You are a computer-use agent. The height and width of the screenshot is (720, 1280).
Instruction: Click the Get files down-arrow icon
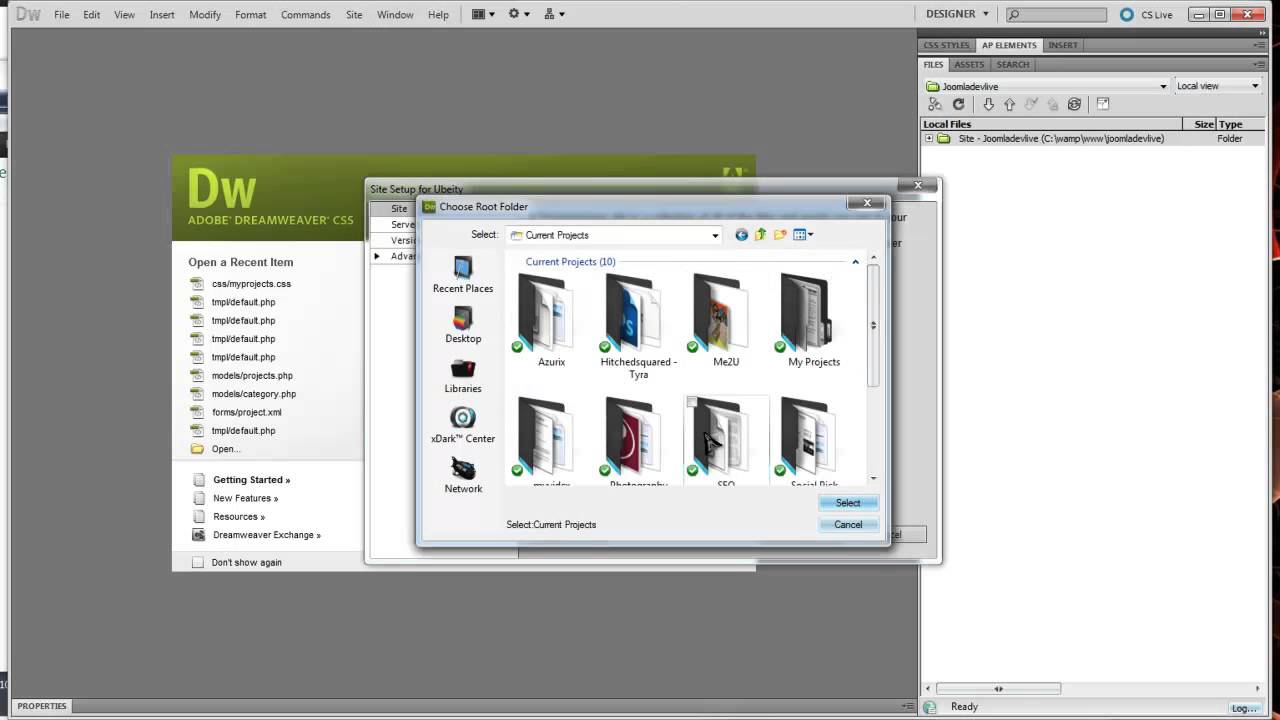989,104
